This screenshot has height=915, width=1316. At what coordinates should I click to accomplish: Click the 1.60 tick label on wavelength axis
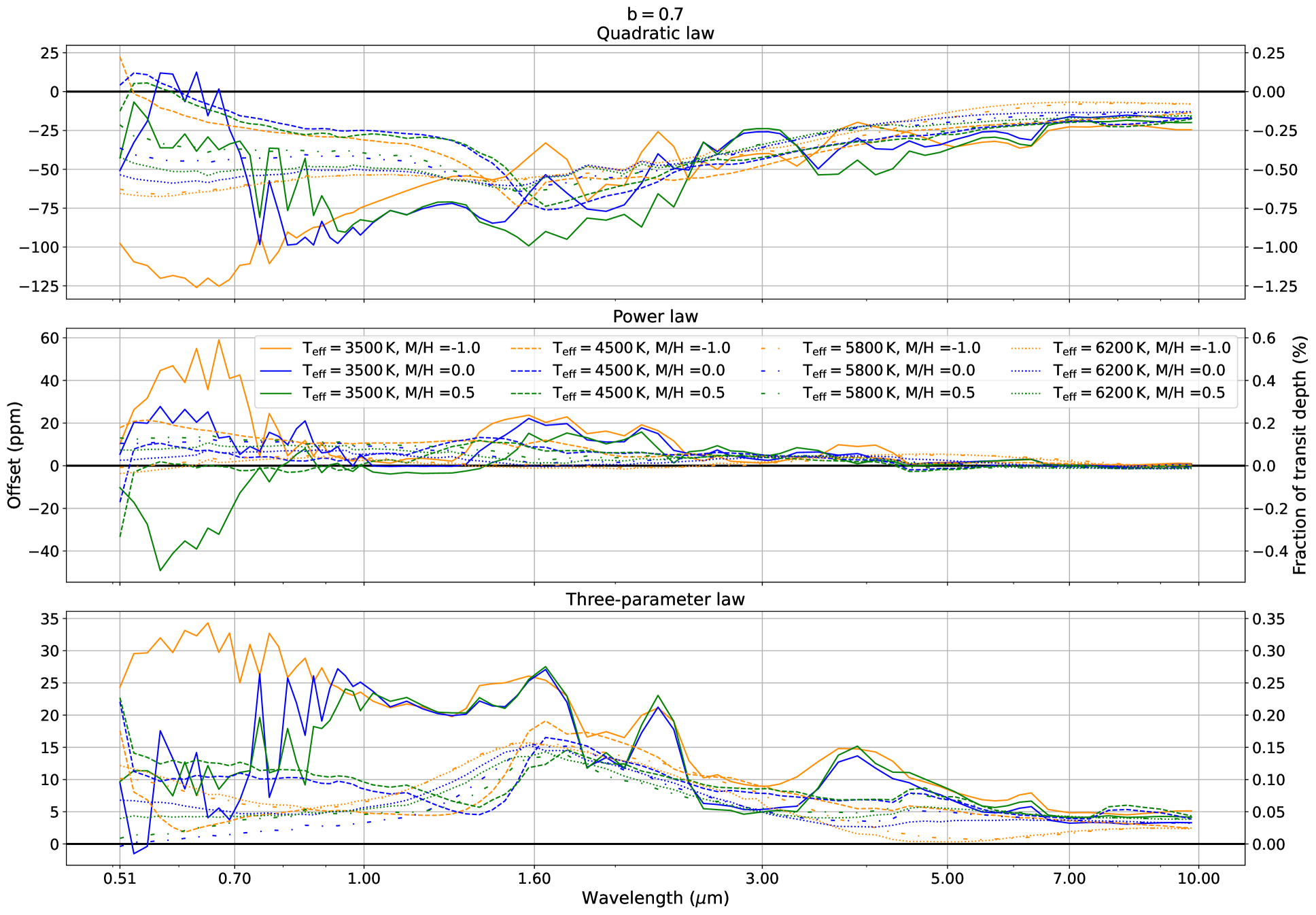coord(534,878)
